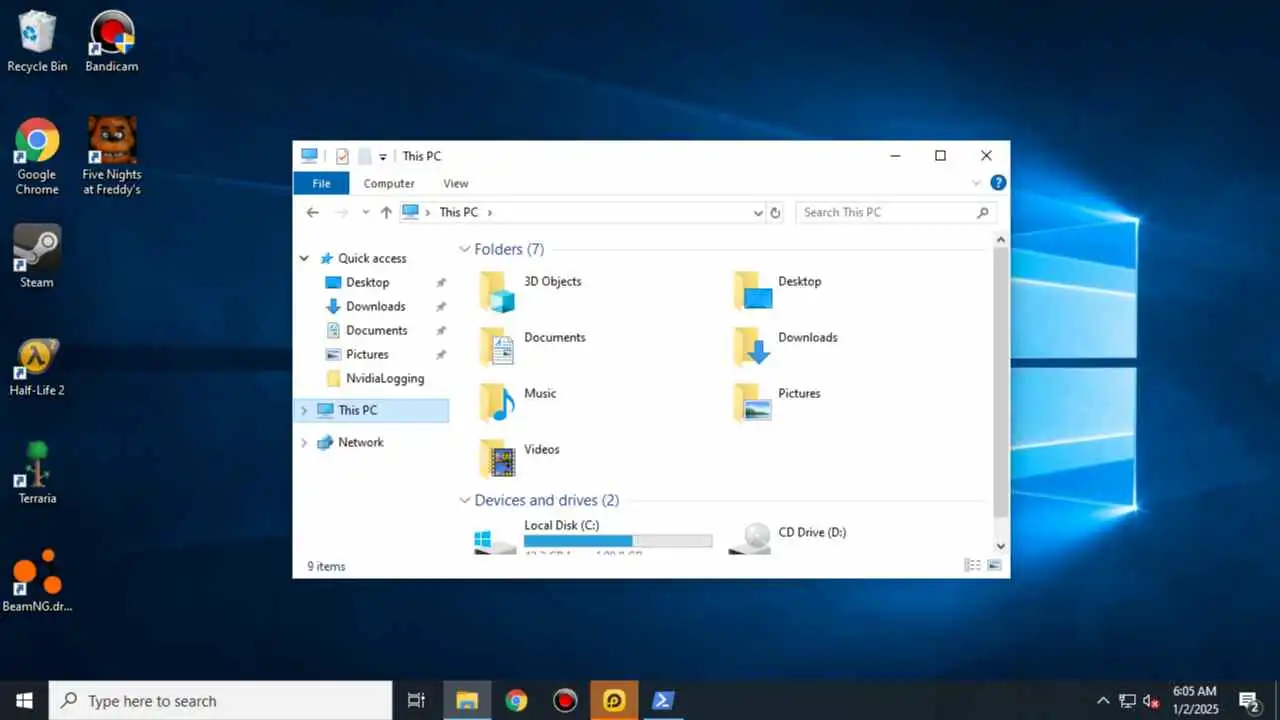The image size is (1280, 720).
Task: Collapse the Quick access tree node
Action: [304, 258]
